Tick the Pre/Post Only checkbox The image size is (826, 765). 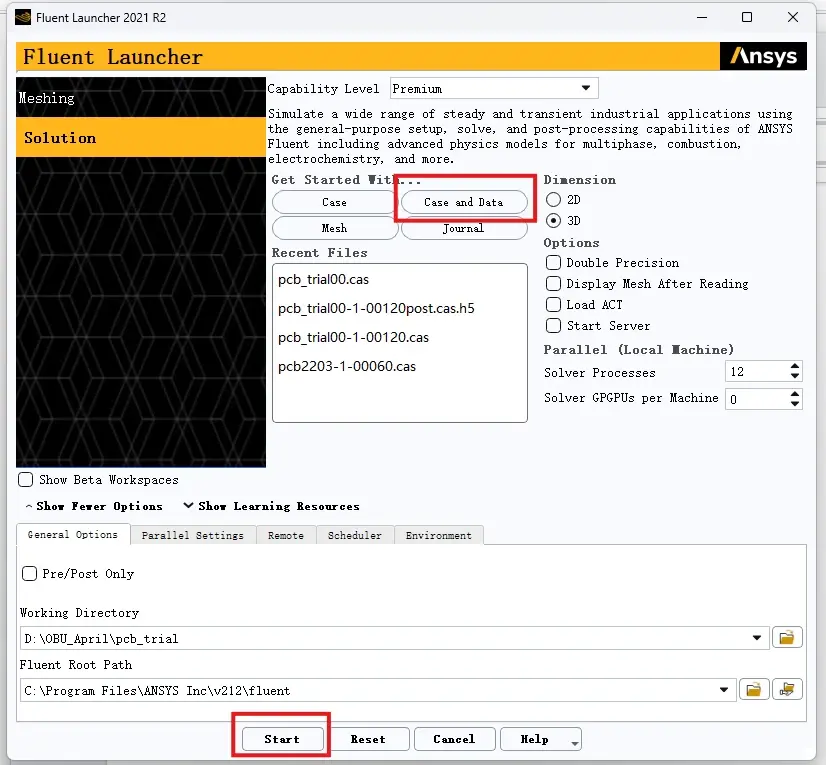[x=30, y=573]
